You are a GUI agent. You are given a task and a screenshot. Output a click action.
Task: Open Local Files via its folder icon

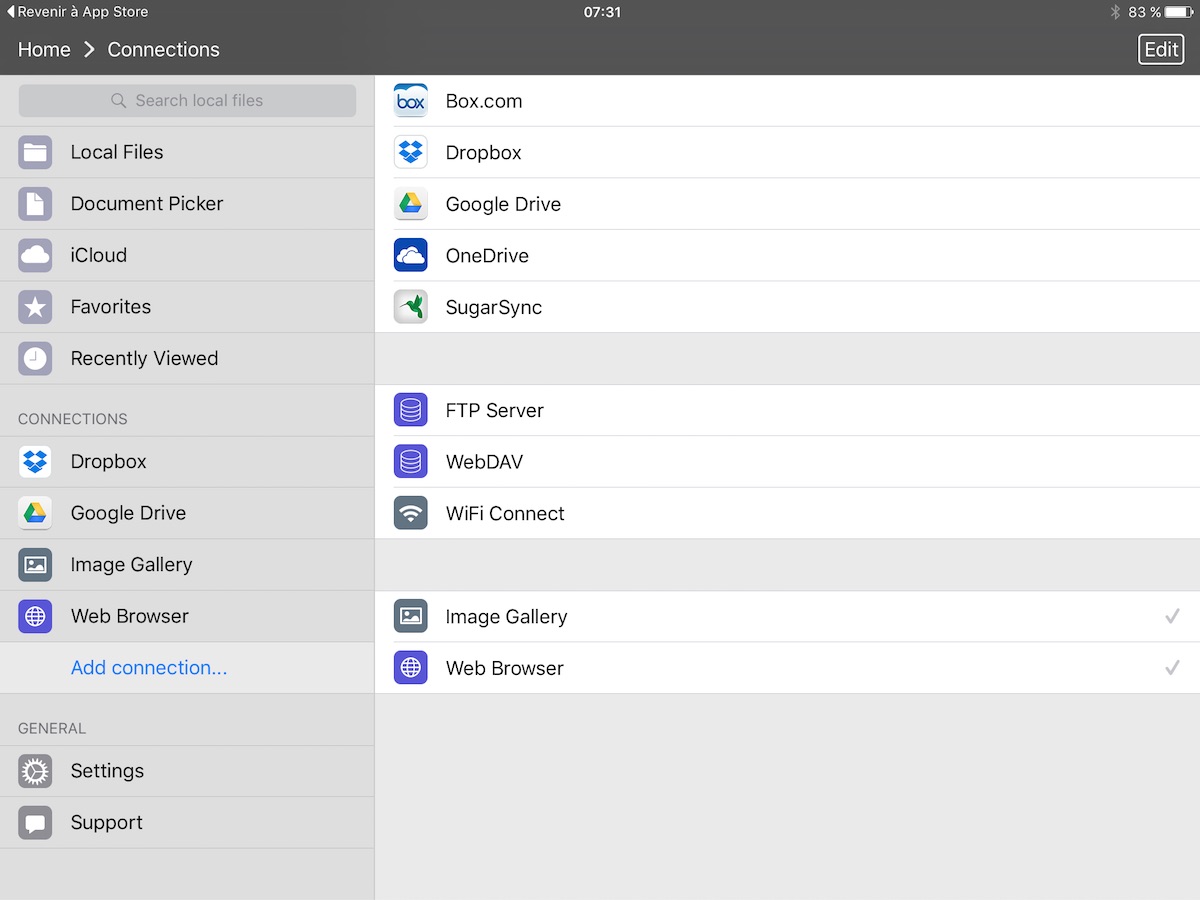coord(35,152)
